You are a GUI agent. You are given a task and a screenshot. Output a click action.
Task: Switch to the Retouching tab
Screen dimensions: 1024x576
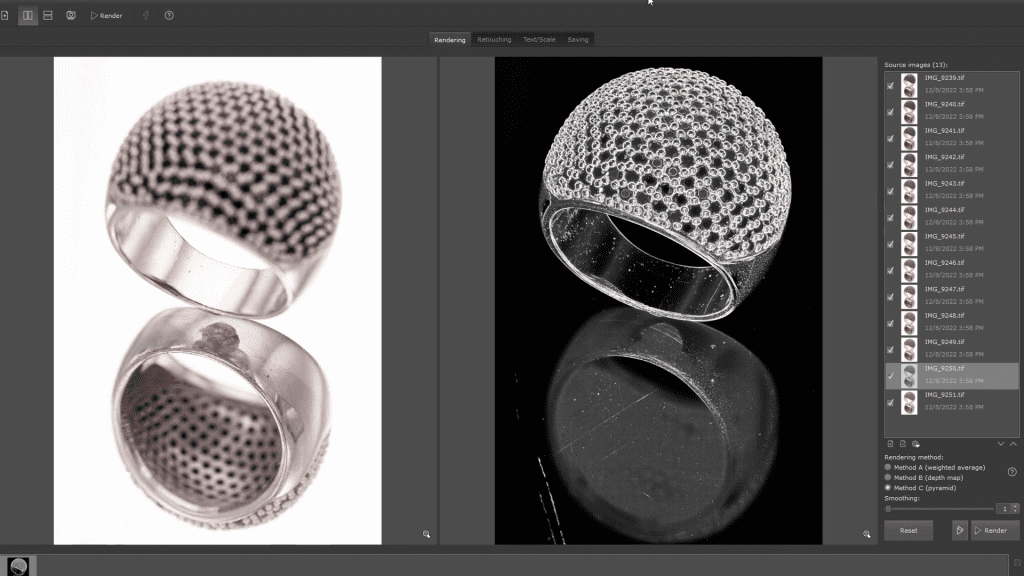pos(494,39)
